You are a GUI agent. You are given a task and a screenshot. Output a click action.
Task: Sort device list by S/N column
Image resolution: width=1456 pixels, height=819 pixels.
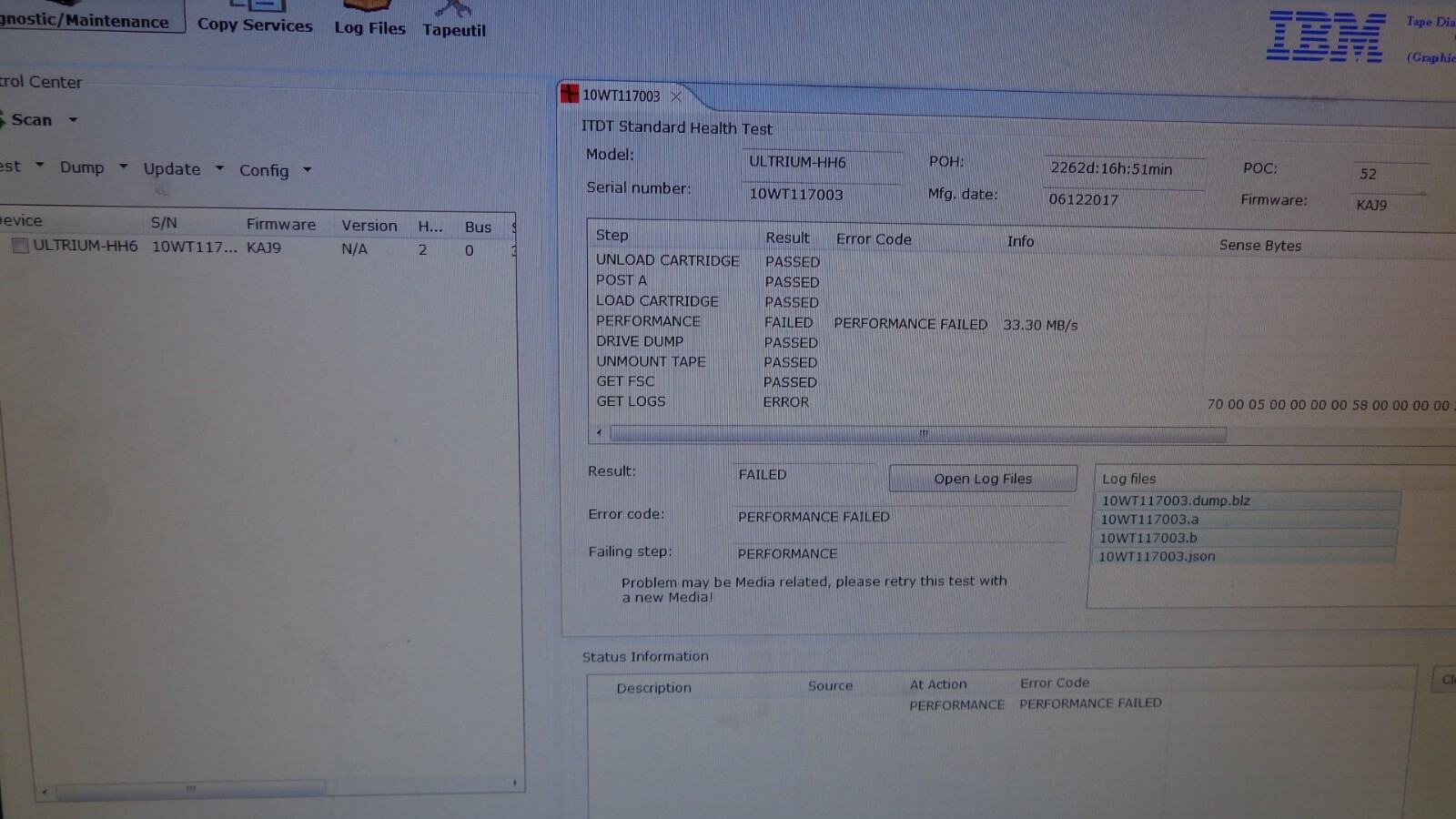coord(164,222)
